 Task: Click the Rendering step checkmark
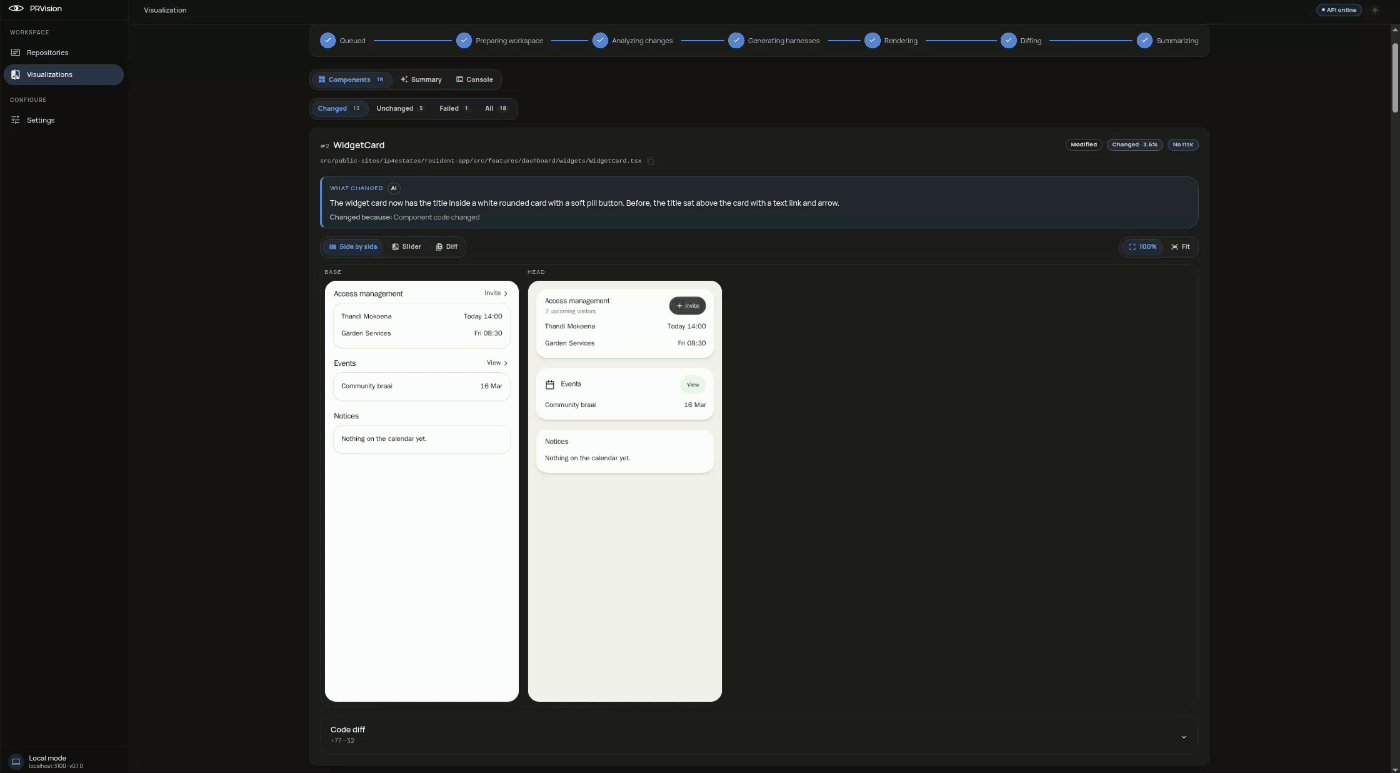[x=872, y=40]
